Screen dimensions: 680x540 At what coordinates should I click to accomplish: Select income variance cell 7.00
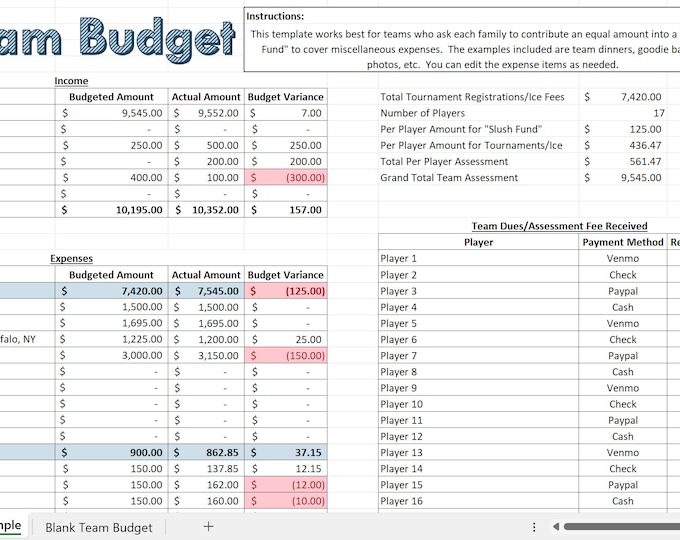[x=286, y=113]
